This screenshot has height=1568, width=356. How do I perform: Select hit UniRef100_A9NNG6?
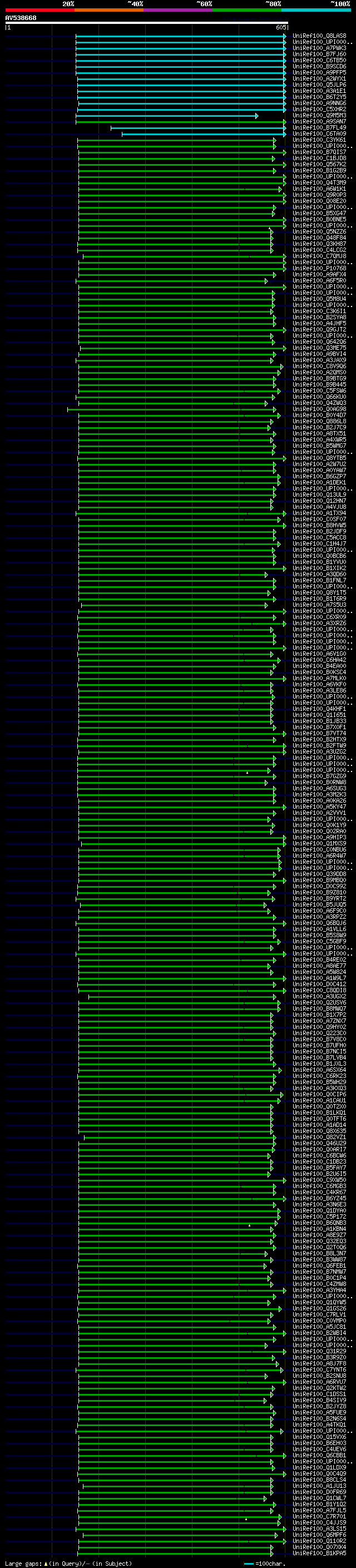click(319, 103)
